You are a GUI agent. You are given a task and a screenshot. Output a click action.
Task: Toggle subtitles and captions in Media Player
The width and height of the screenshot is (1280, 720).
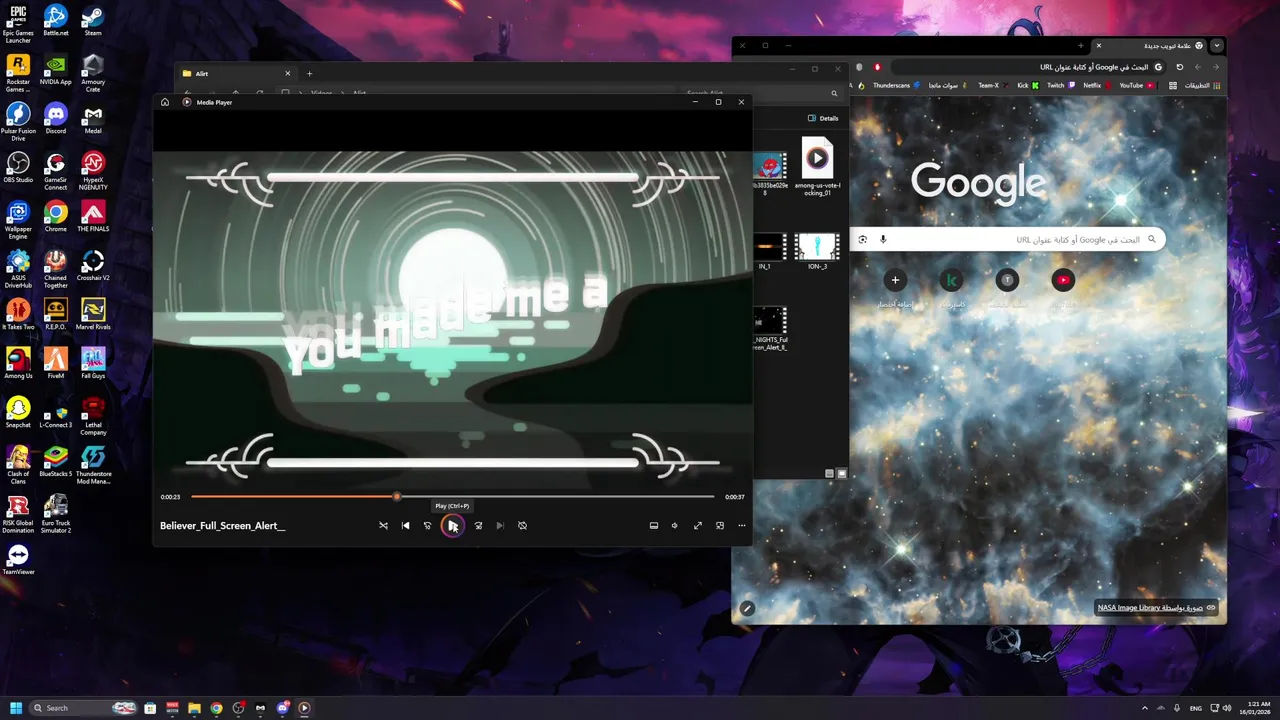click(653, 525)
